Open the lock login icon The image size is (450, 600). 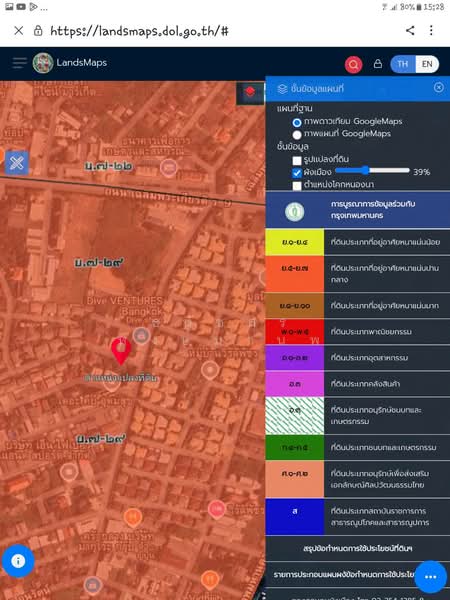378,64
